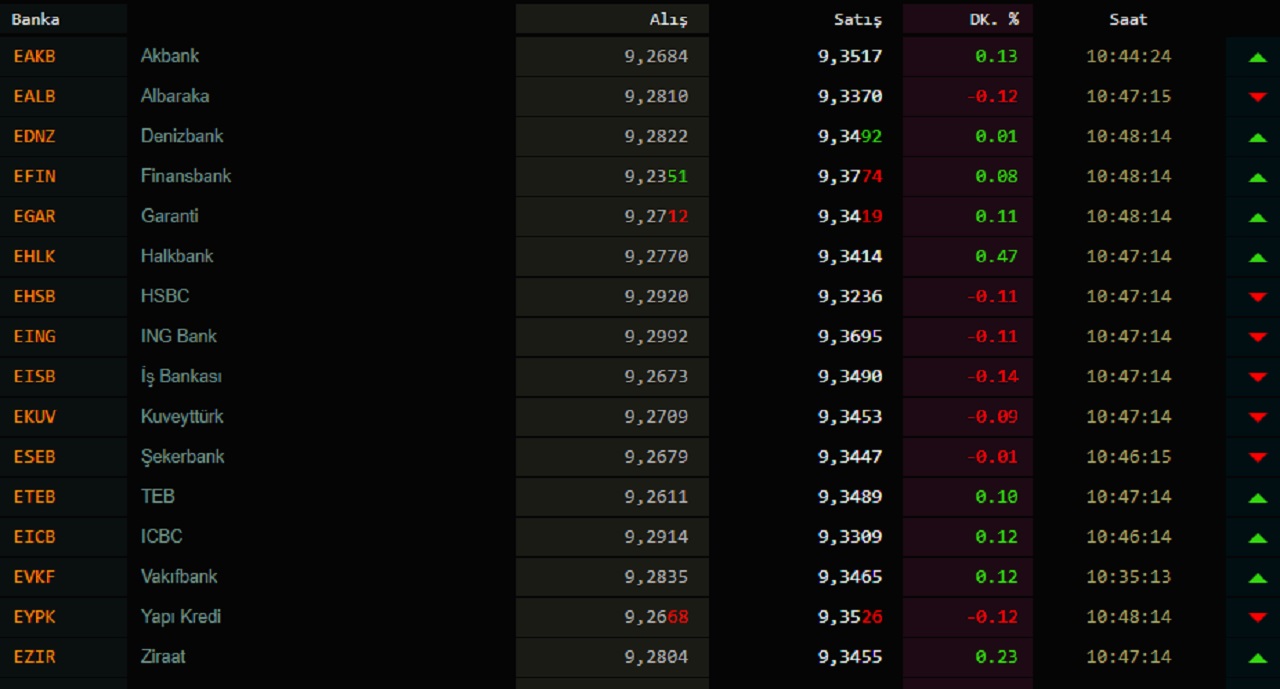Sort by the Banka column header
1280x689 pixels.
(x=35, y=19)
